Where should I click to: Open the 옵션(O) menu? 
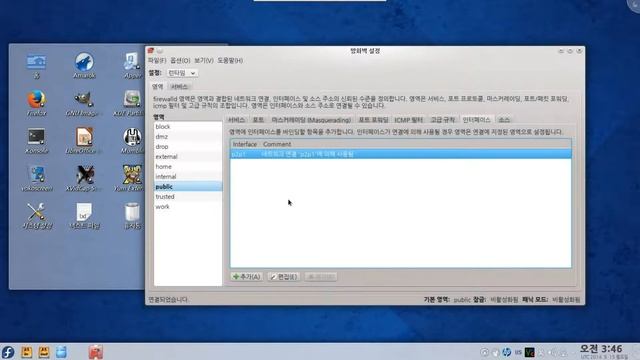(180, 60)
